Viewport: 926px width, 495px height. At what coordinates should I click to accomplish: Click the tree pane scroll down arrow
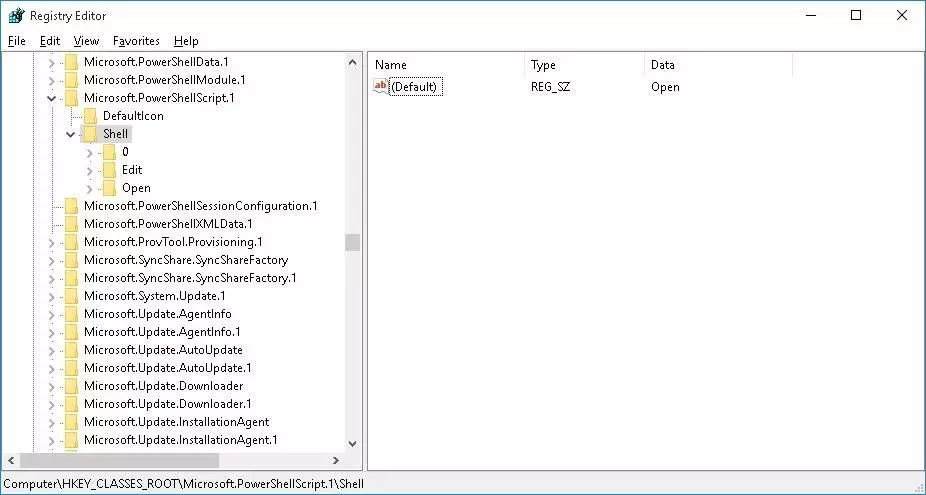tap(353, 444)
